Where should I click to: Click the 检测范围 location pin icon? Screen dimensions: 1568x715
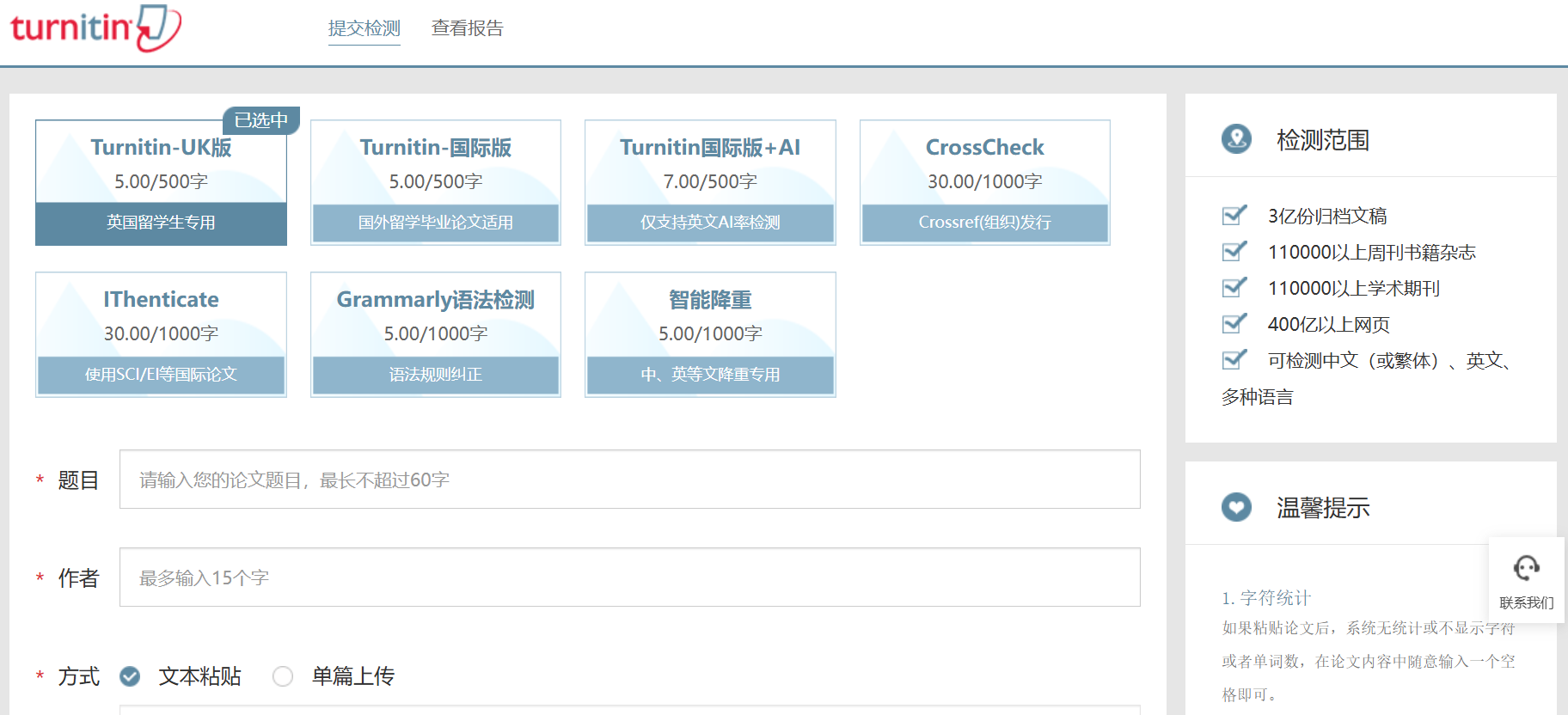(x=1237, y=139)
